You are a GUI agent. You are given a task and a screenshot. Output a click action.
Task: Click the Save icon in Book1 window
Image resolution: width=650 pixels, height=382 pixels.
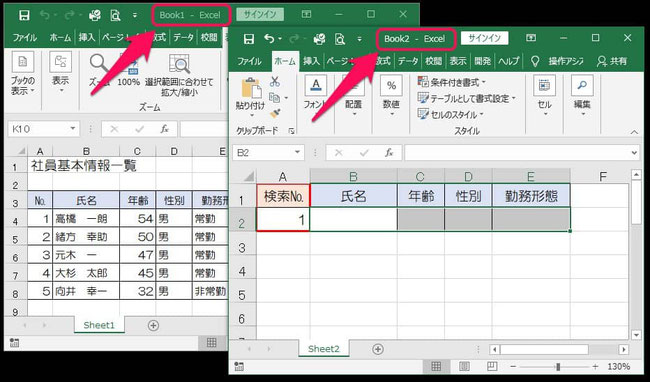pos(24,15)
